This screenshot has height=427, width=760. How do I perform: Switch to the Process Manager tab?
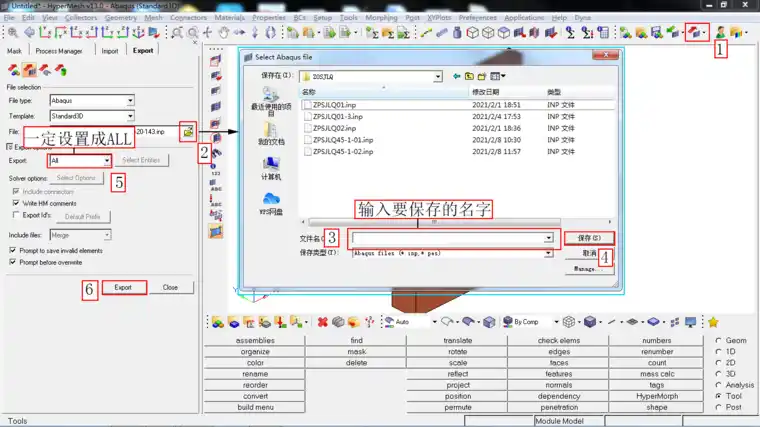click(x=59, y=51)
